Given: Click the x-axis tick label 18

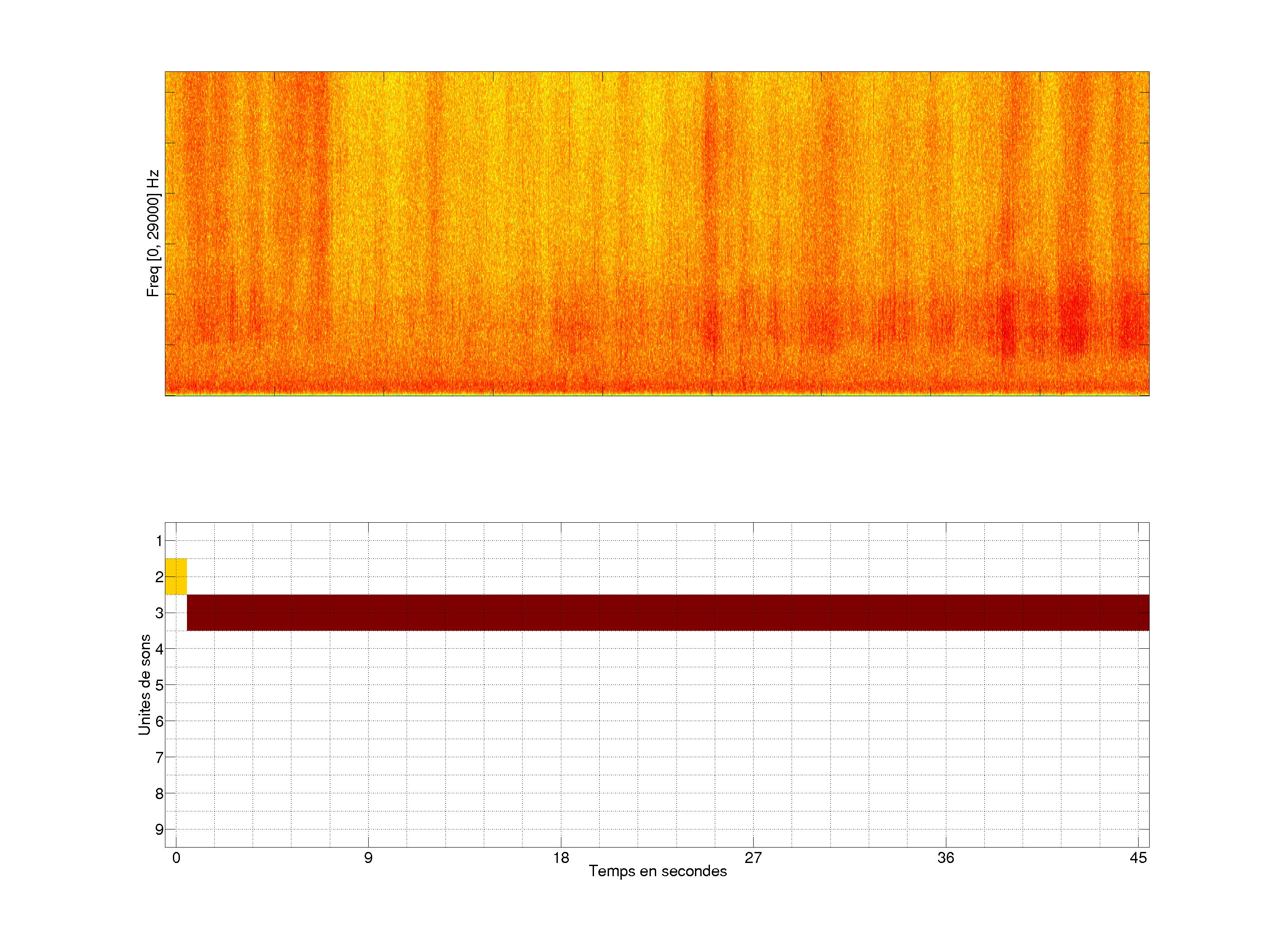Looking at the screenshot, I should pyautogui.click(x=561, y=858).
